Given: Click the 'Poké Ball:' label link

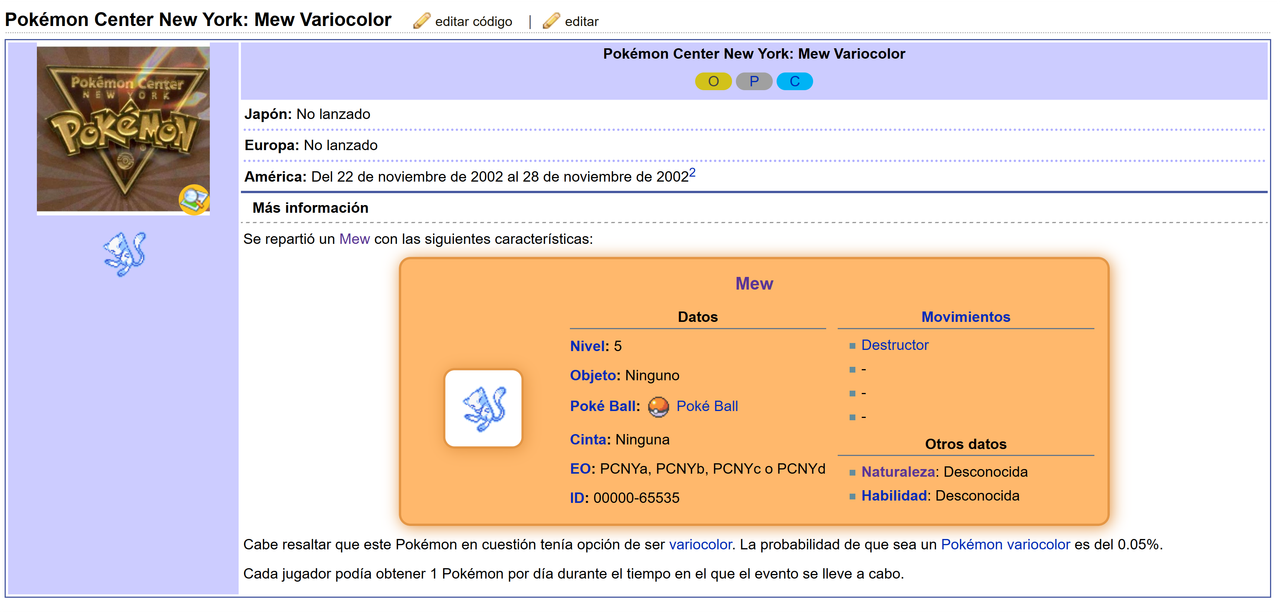Looking at the screenshot, I should pyautogui.click(x=605, y=406).
